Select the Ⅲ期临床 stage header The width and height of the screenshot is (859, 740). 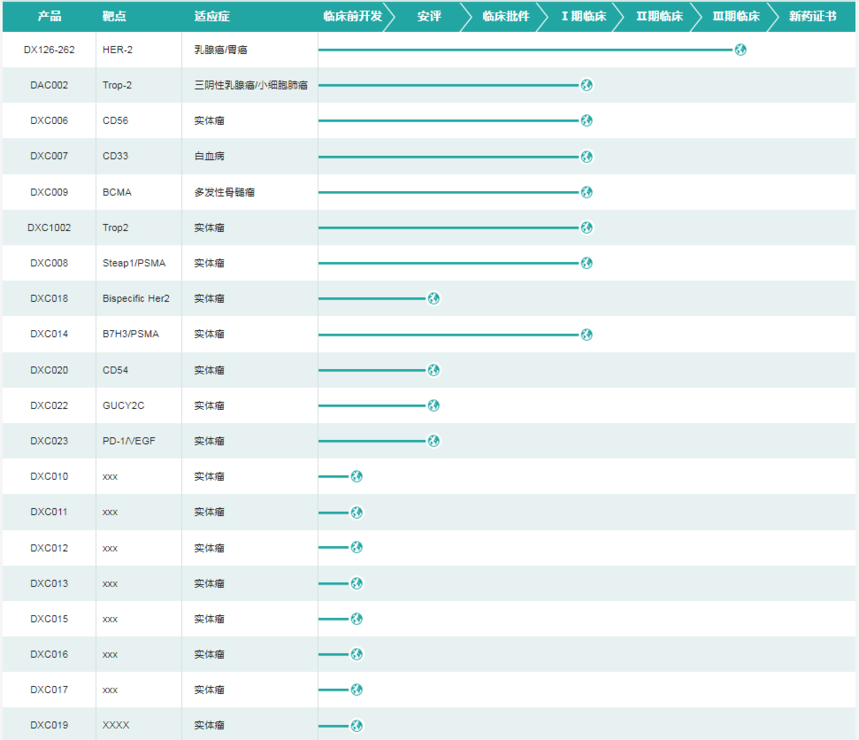coord(735,16)
